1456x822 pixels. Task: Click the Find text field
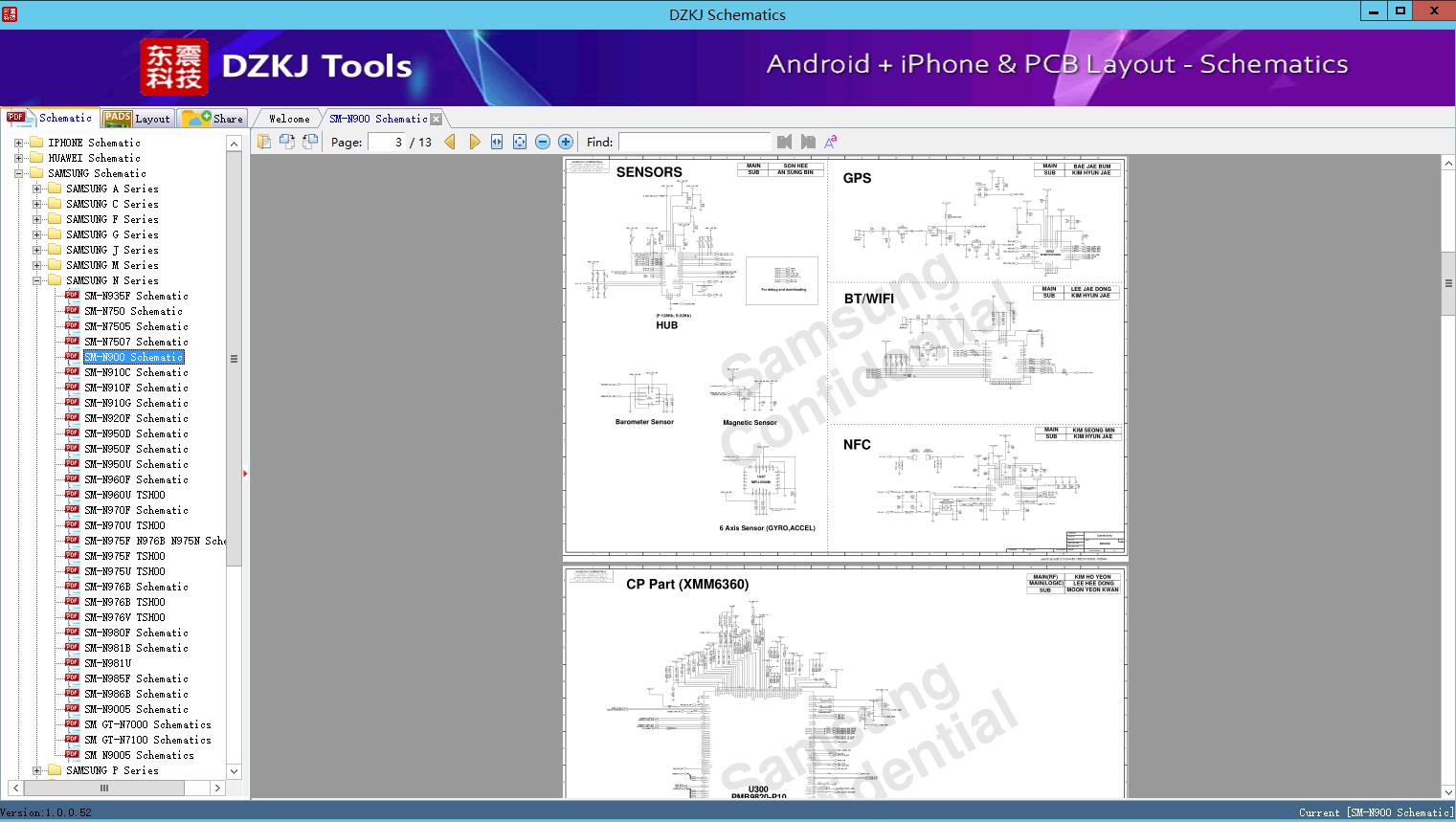pos(694,142)
